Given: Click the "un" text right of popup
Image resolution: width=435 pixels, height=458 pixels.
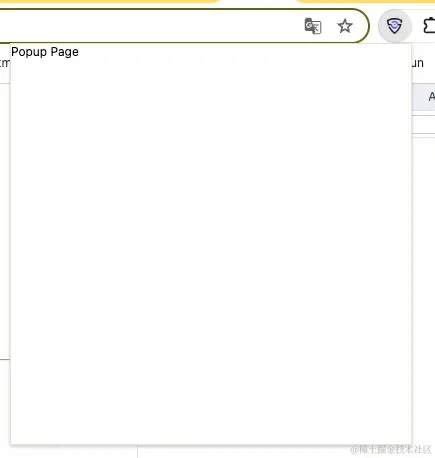Looking at the screenshot, I should pyautogui.click(x=417, y=63).
